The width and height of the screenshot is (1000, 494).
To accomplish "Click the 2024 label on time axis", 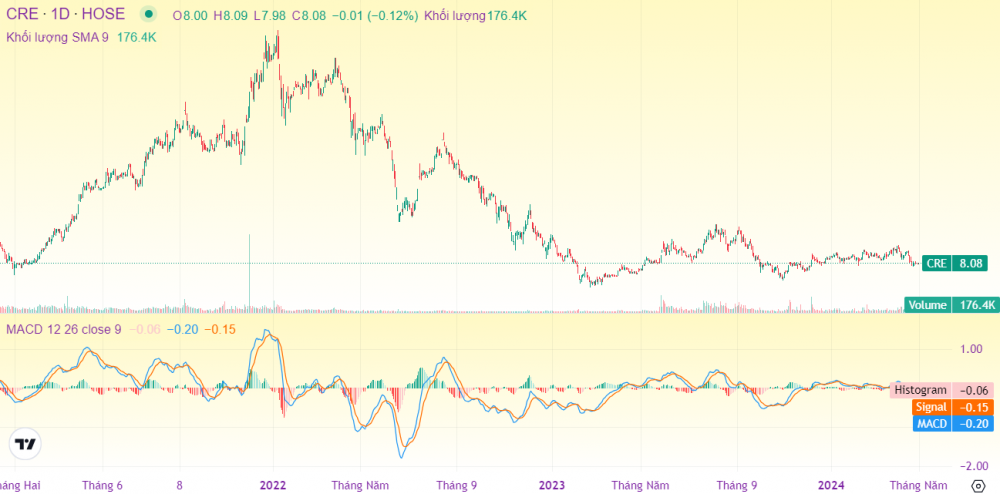I will coord(831,485).
